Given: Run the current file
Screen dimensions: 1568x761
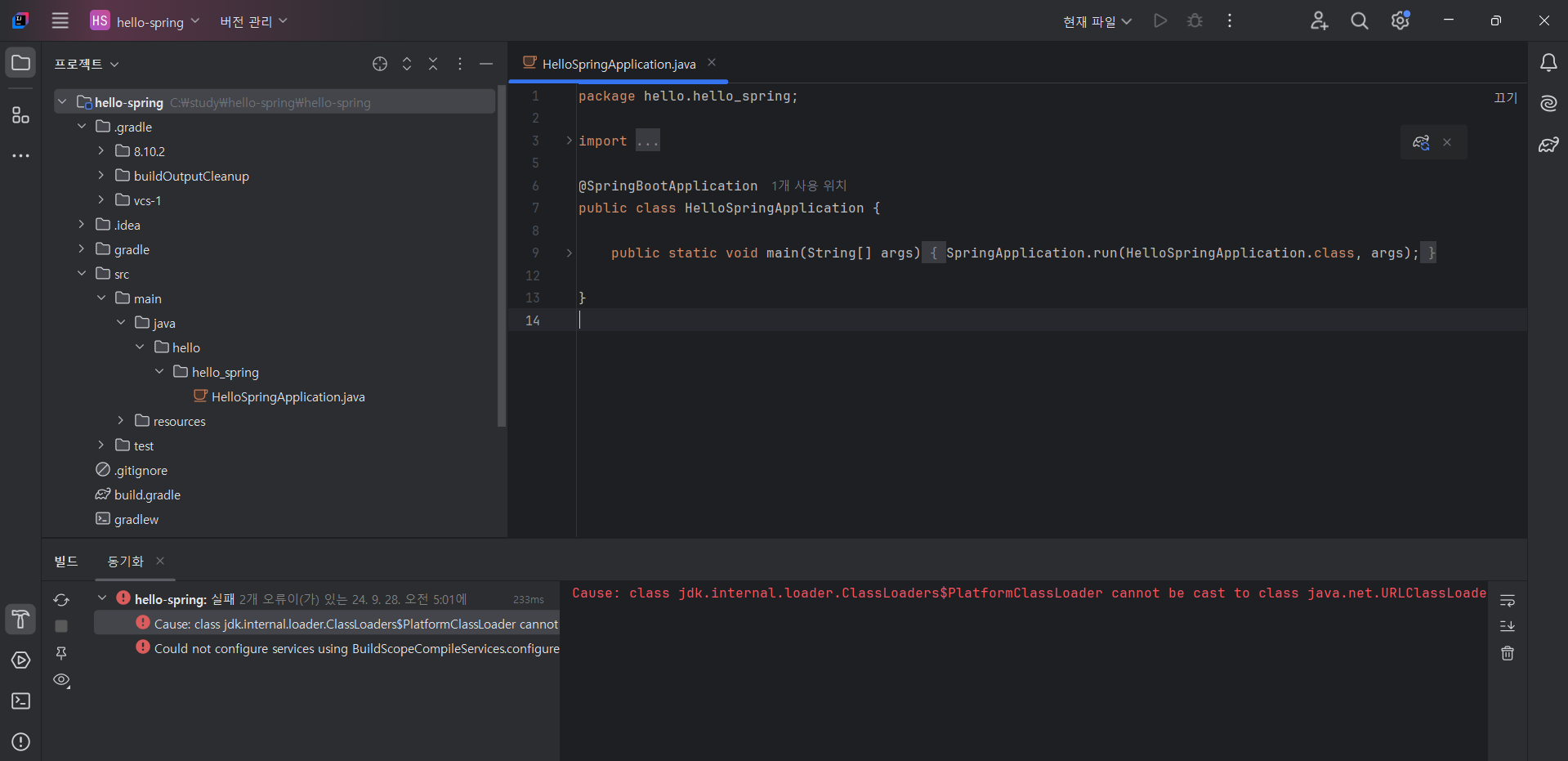Looking at the screenshot, I should (x=1160, y=20).
